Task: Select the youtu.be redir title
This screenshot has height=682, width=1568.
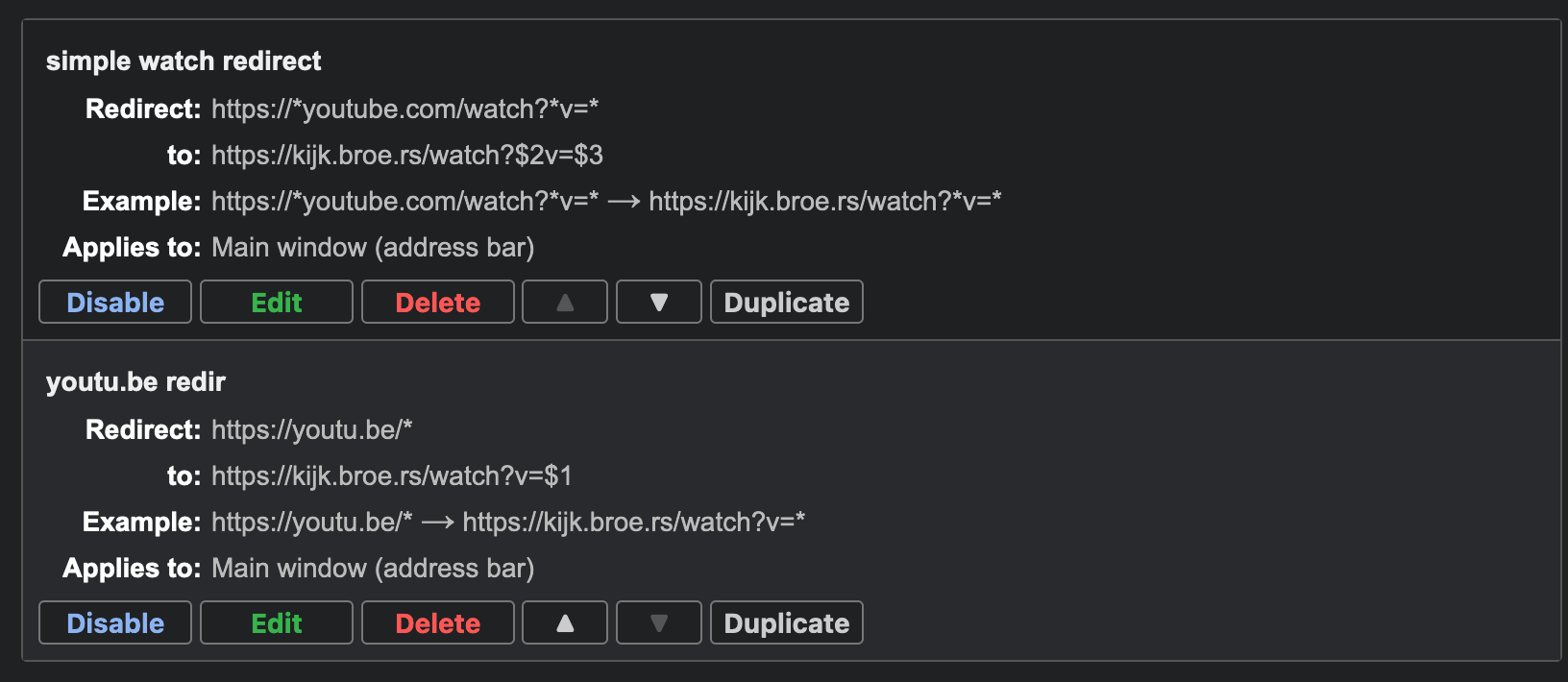Action: [x=135, y=381]
